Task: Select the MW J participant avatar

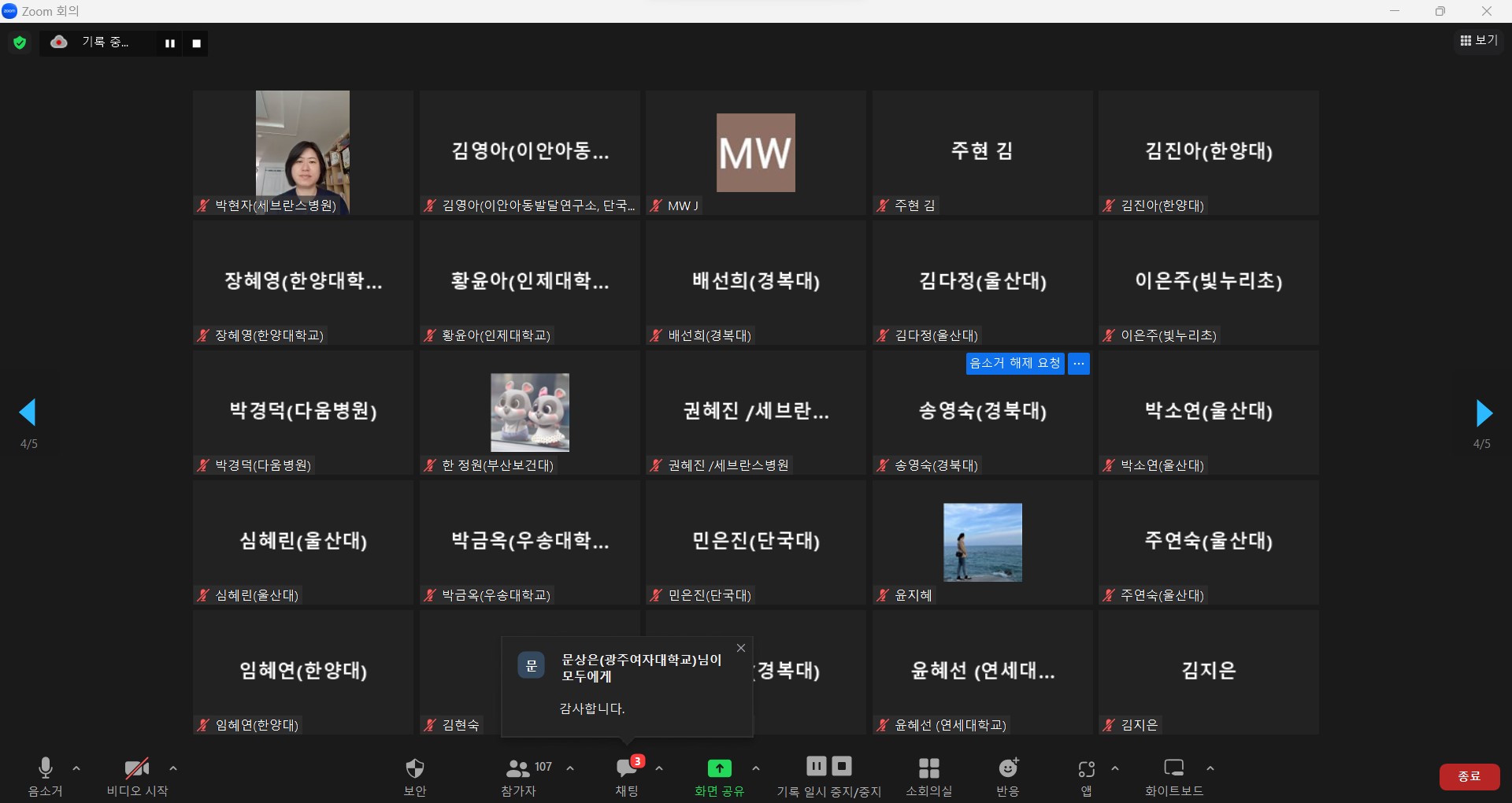Action: tap(756, 153)
